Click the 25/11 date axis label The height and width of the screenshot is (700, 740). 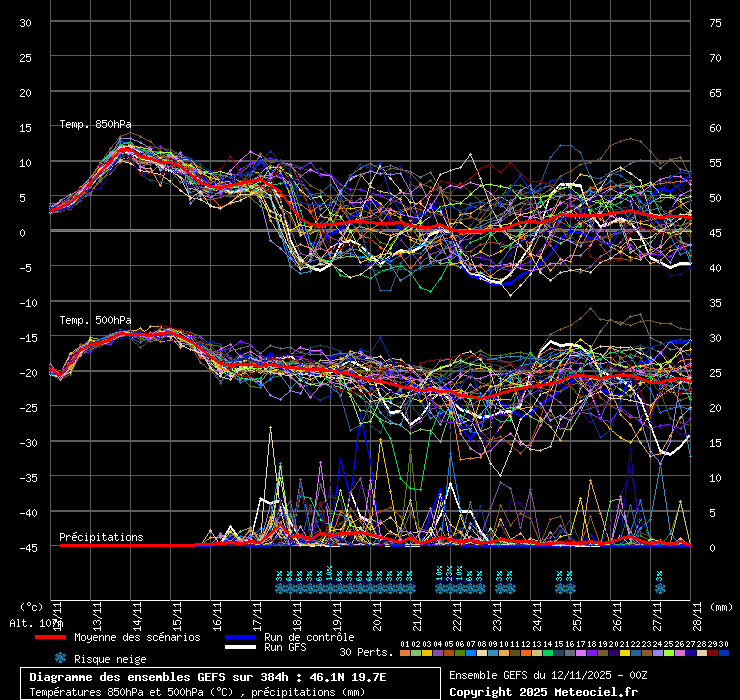pos(577,616)
